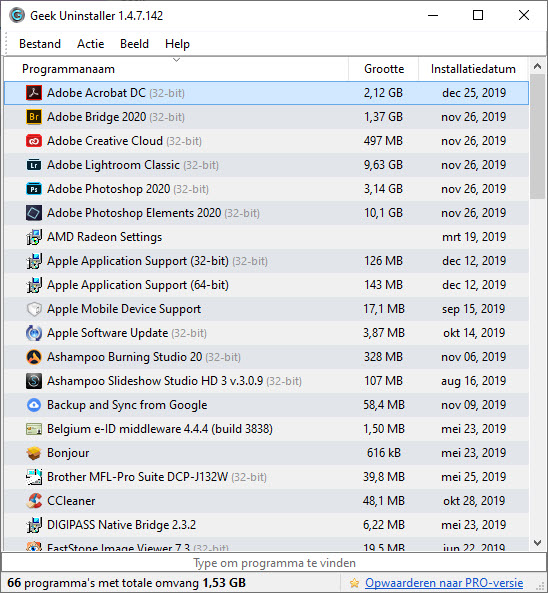Click the Opwaarderen naar PRO-versie link
The width and height of the screenshot is (548, 593).
tap(444, 583)
